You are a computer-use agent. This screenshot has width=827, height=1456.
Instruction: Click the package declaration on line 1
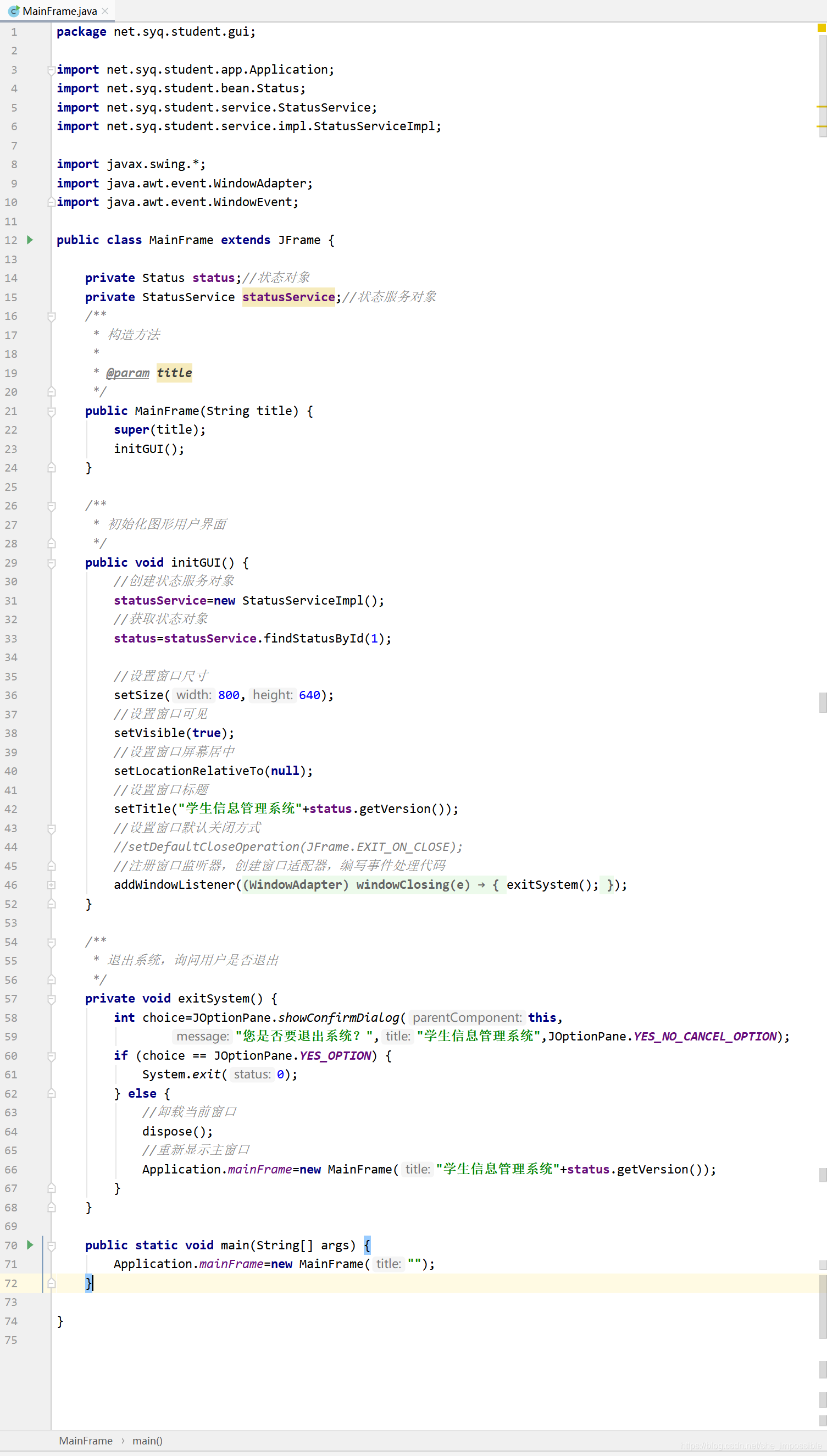pyautogui.click(x=156, y=32)
